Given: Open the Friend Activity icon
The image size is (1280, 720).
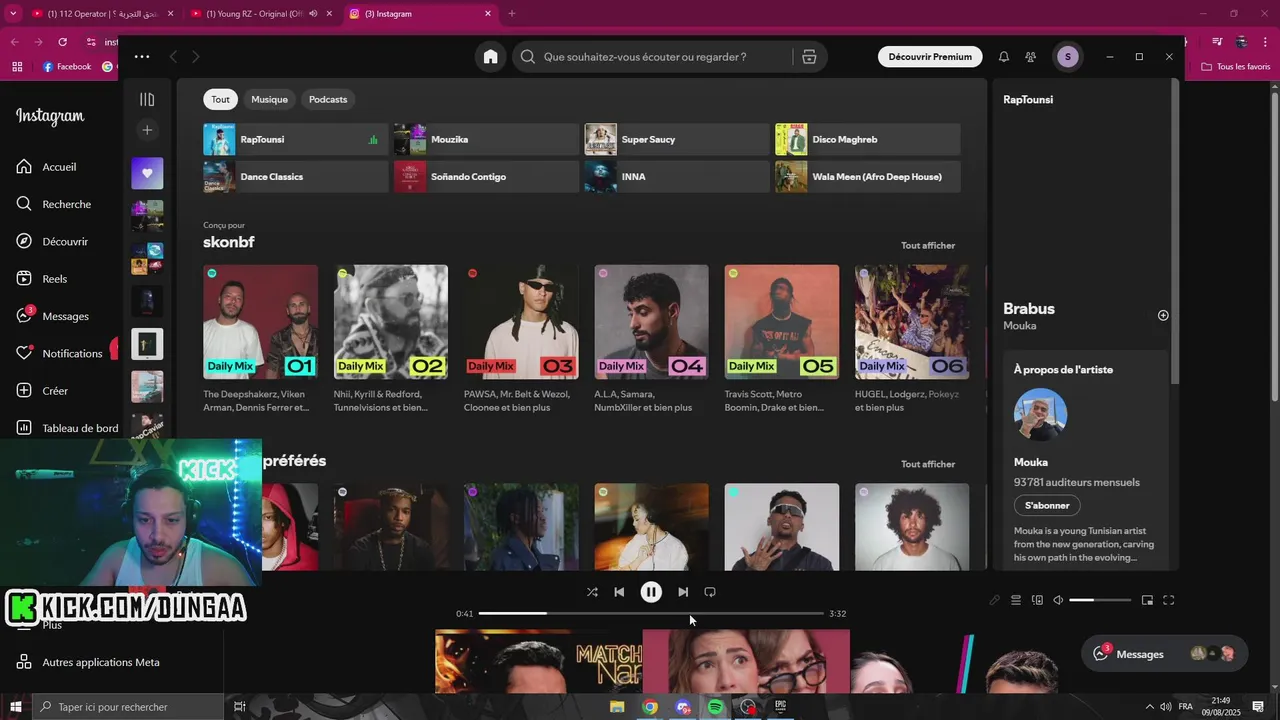Looking at the screenshot, I should click(1031, 57).
